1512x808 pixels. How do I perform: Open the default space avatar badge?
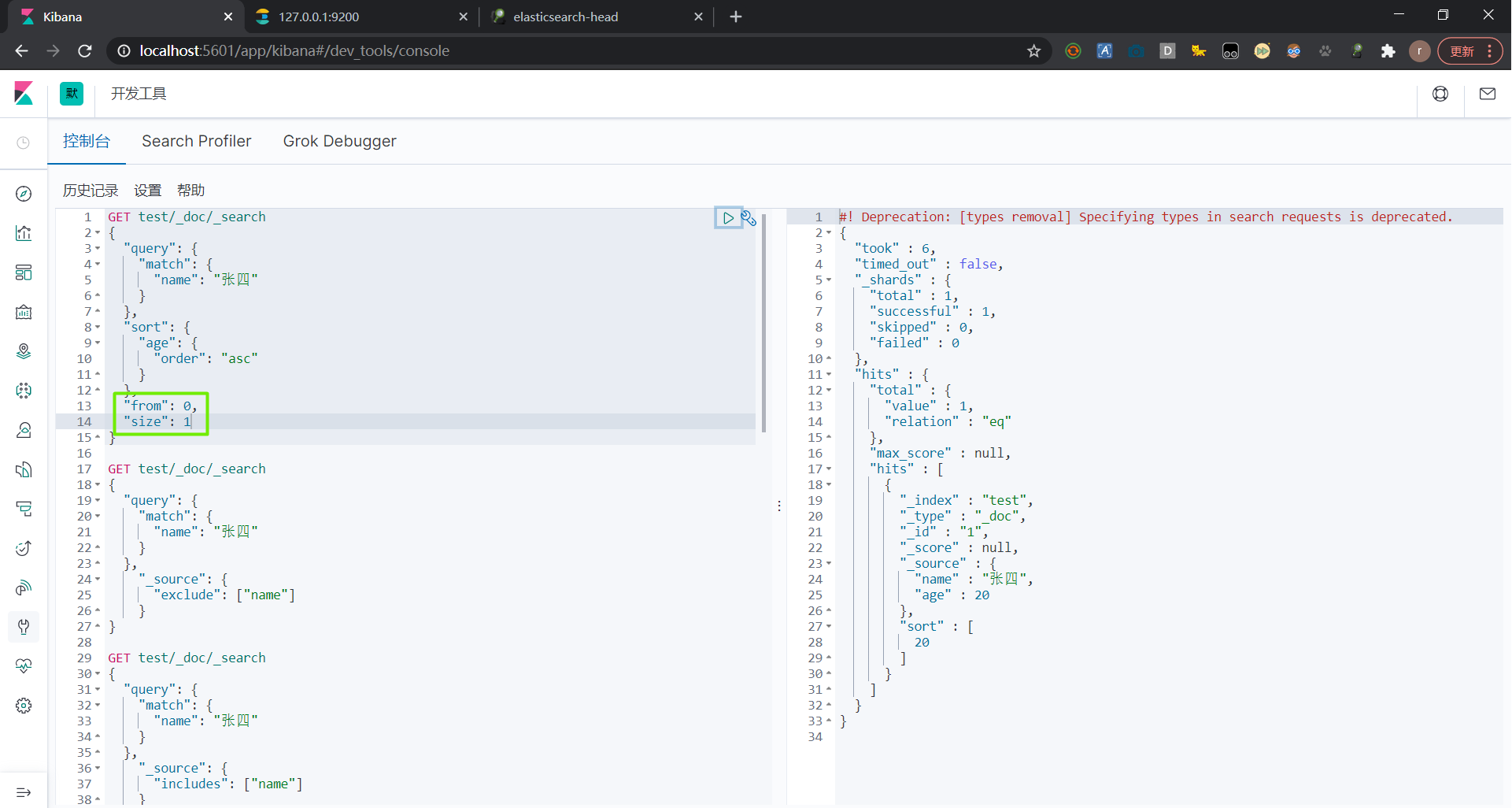(72, 94)
